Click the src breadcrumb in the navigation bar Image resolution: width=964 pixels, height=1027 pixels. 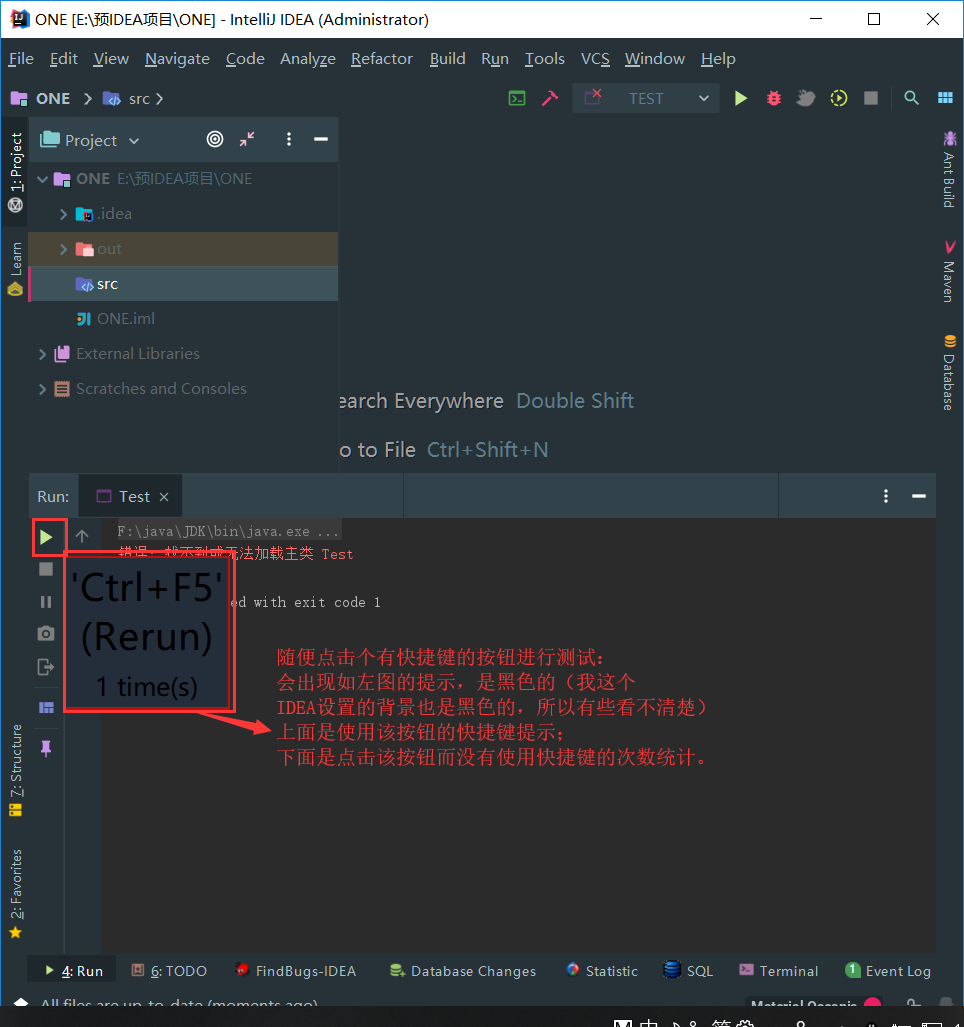click(x=127, y=99)
